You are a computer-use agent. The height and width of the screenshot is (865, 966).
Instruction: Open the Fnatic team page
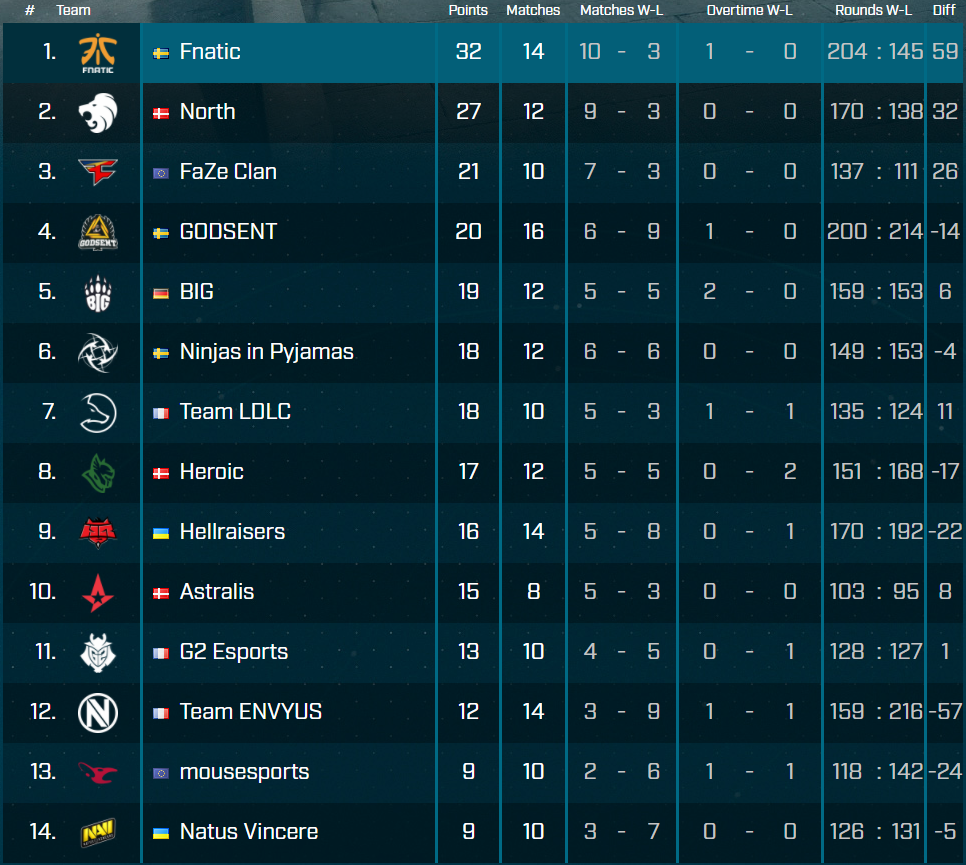[x=210, y=52]
